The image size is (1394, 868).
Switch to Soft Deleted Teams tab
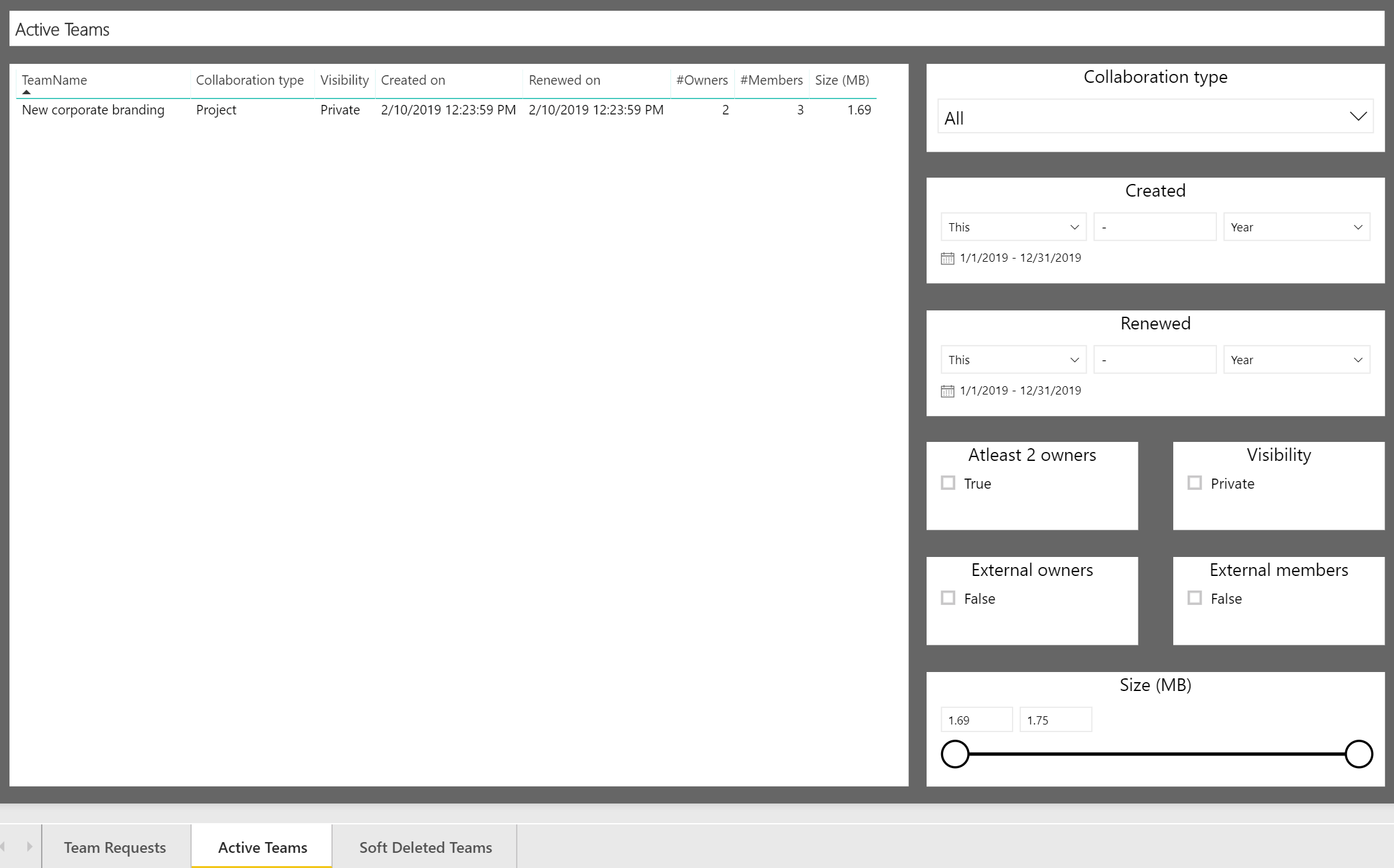pyautogui.click(x=425, y=847)
